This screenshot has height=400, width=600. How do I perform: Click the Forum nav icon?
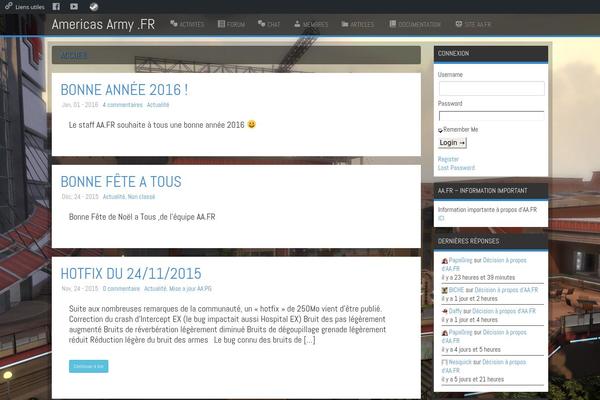click(x=221, y=24)
